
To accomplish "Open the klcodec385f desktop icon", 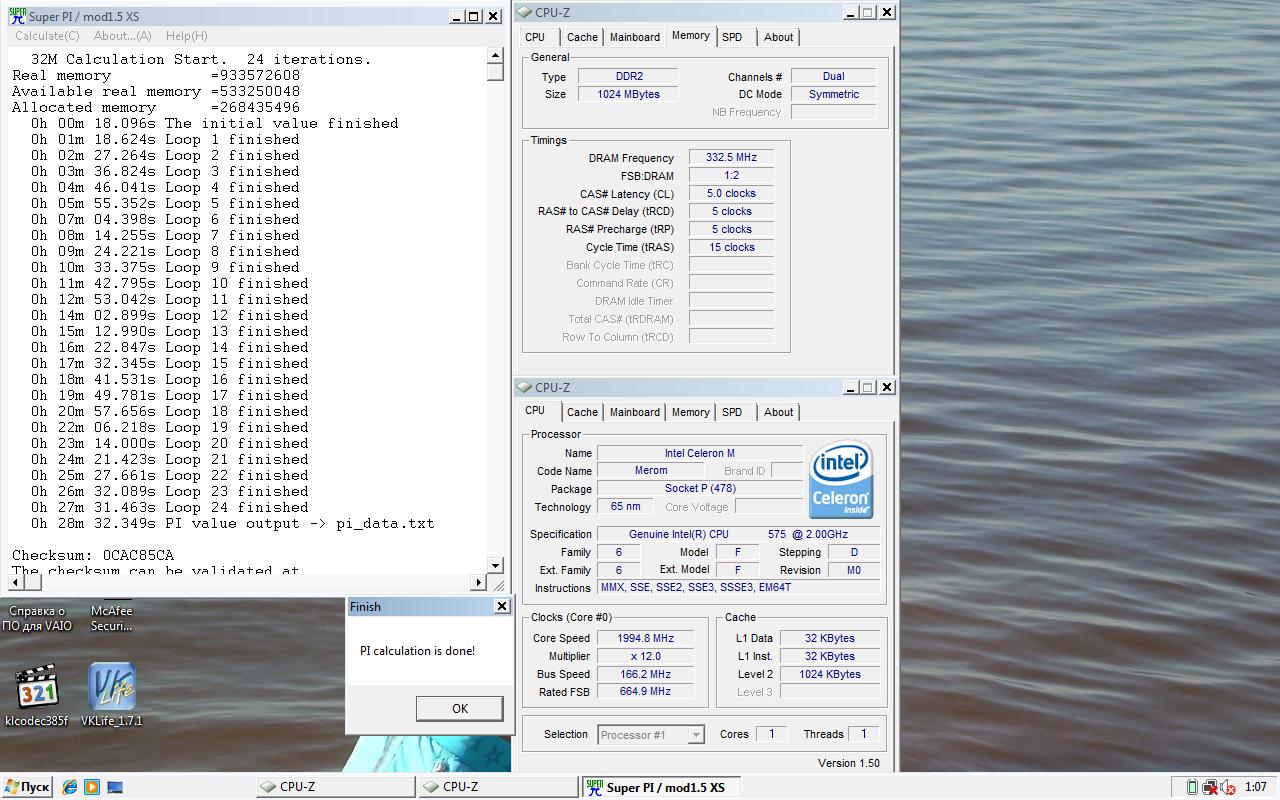I will click(x=37, y=695).
